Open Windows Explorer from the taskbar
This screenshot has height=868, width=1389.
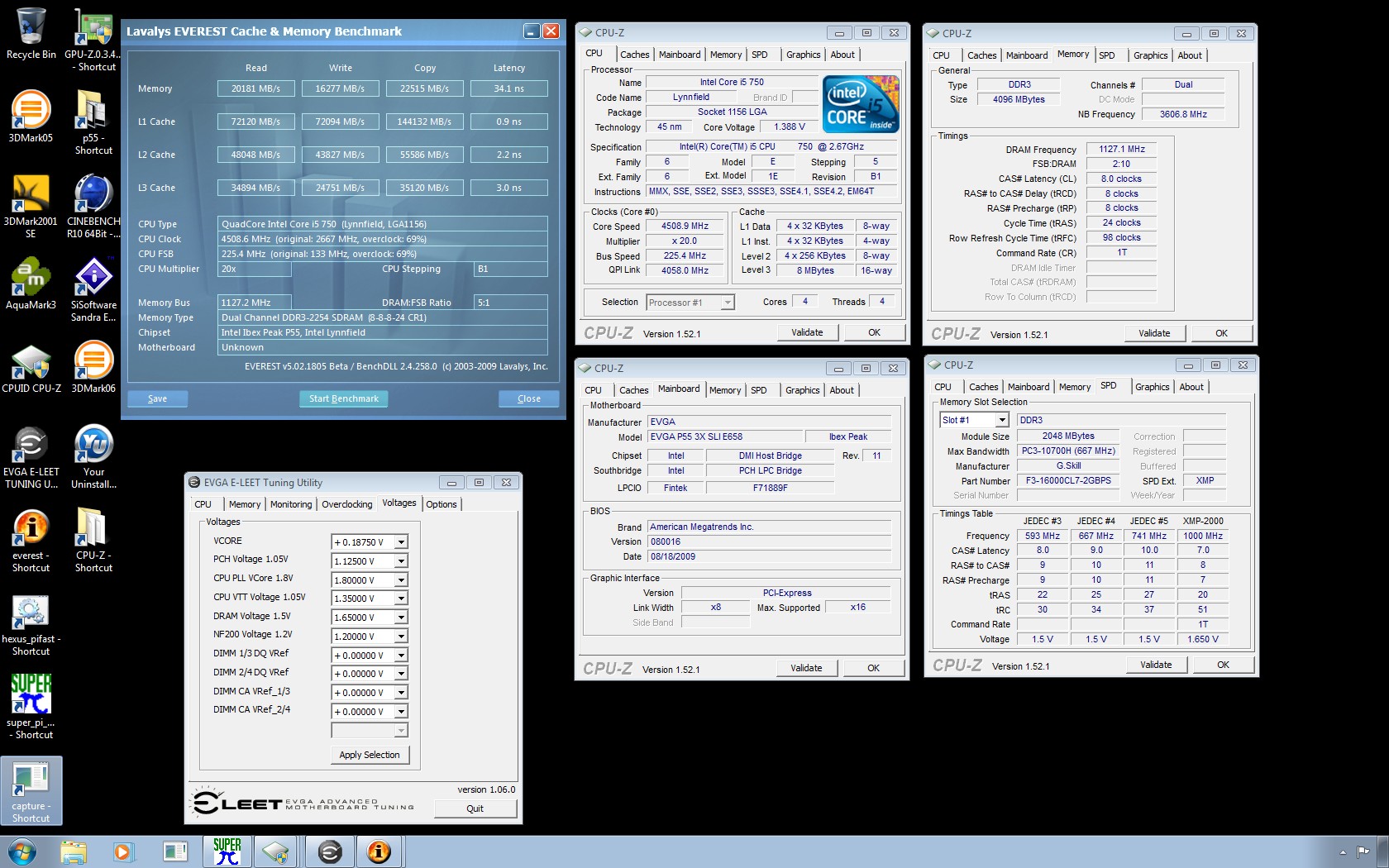point(74,851)
